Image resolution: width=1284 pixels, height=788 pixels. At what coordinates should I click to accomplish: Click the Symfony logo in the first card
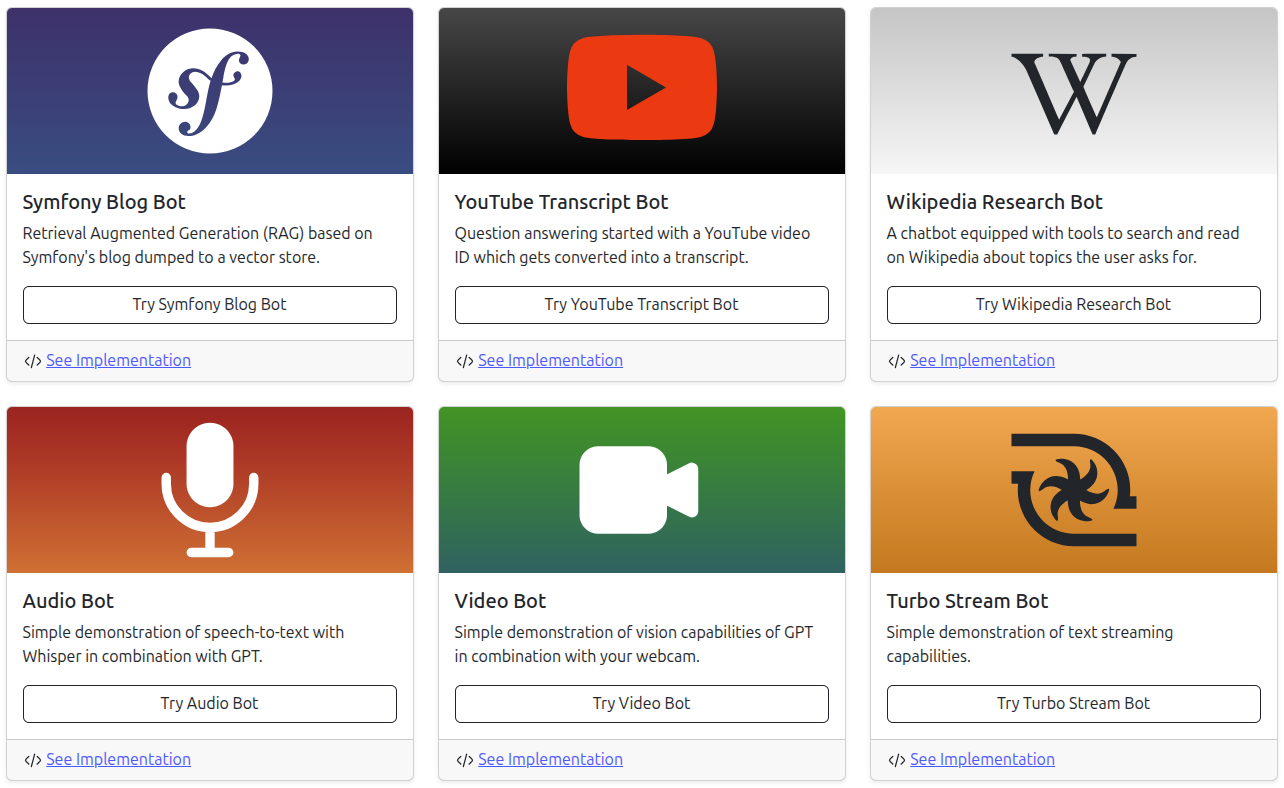[x=210, y=90]
